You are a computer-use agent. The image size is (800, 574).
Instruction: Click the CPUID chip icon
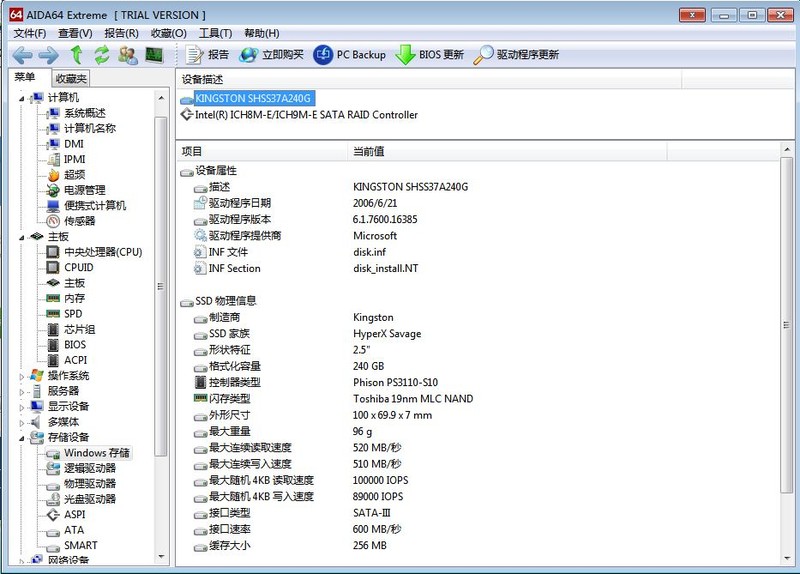tap(53, 267)
